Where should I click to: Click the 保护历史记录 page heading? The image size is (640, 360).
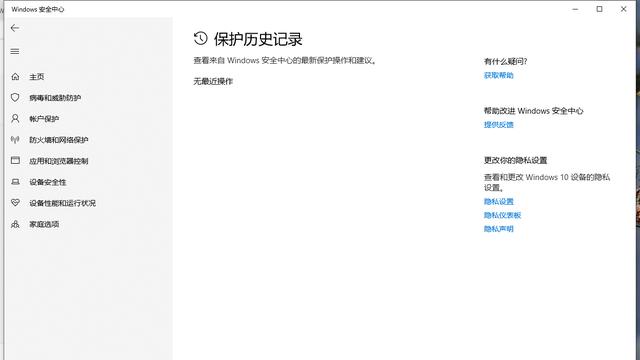pos(258,39)
